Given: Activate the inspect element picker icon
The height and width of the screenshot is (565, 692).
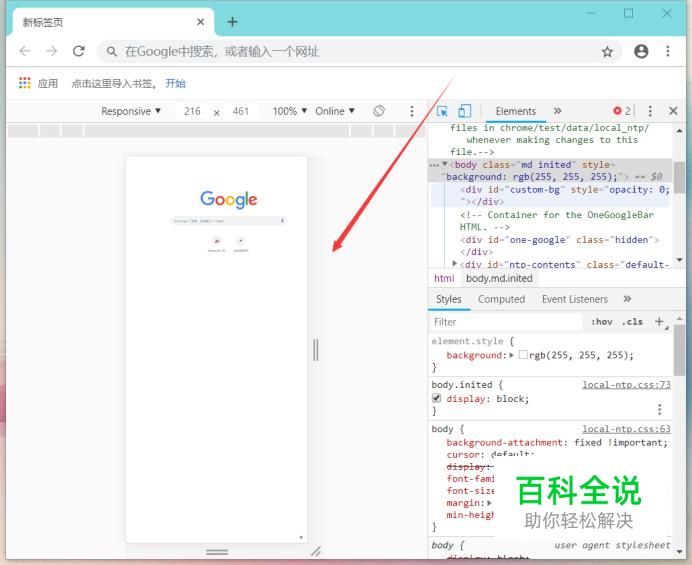Looking at the screenshot, I should 442,111.
